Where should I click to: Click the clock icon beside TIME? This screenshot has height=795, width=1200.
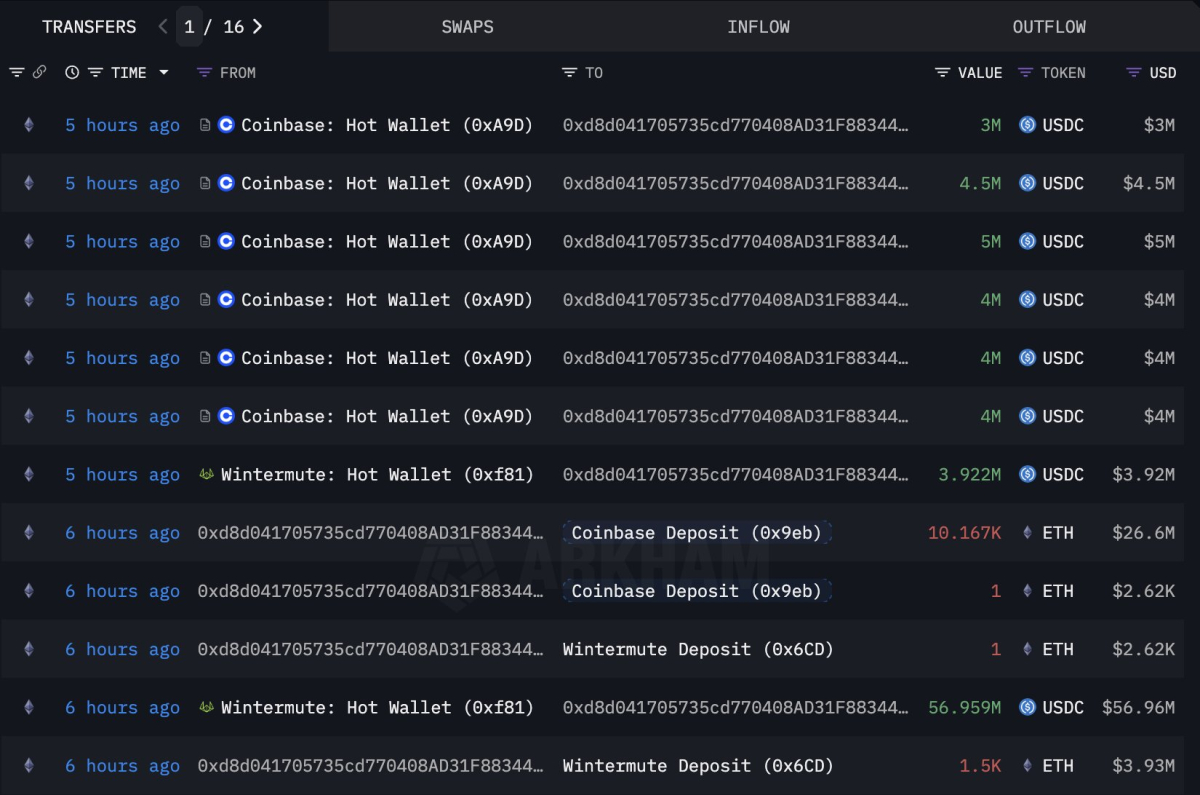72,72
